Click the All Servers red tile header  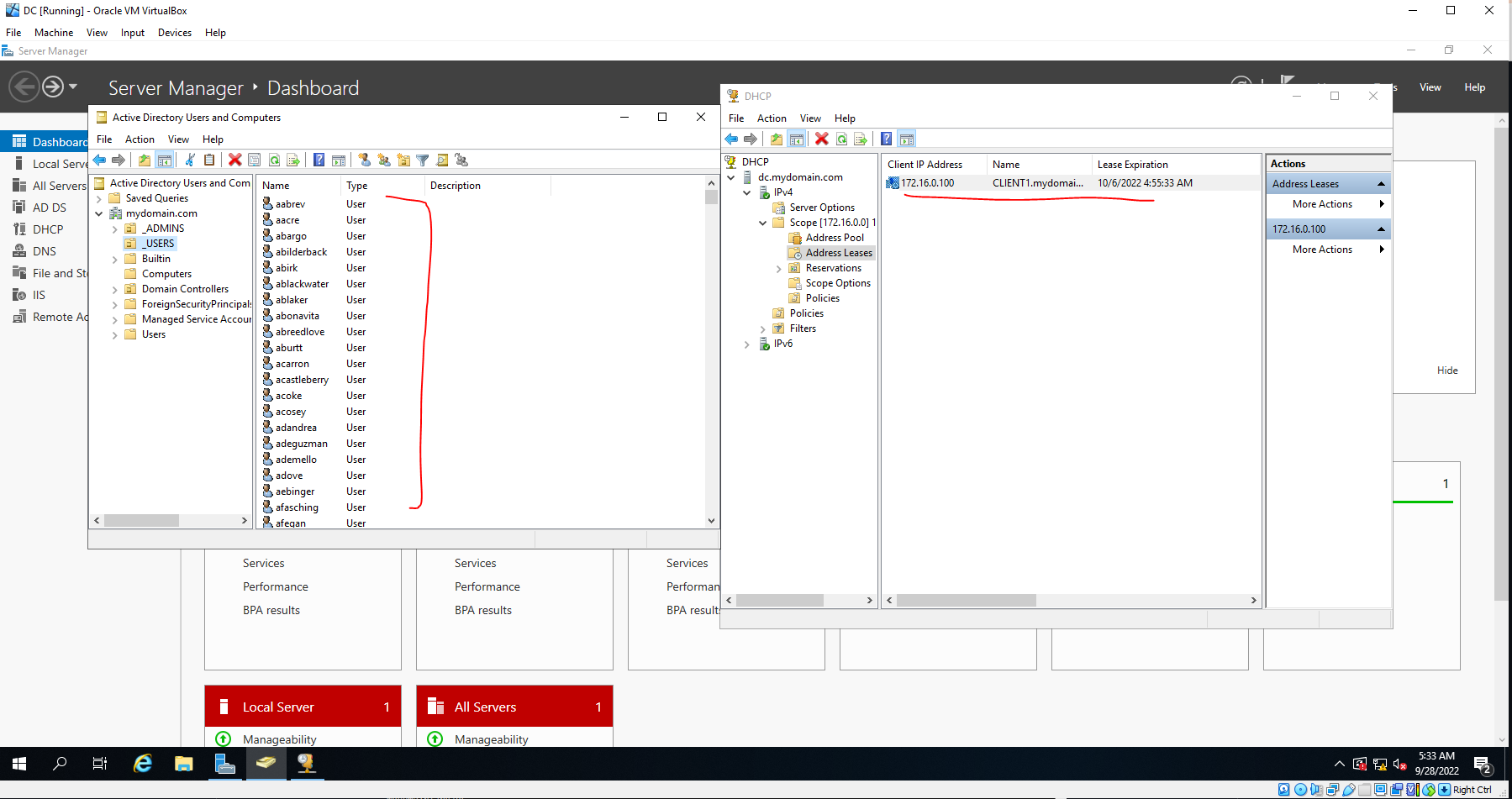[x=514, y=707]
